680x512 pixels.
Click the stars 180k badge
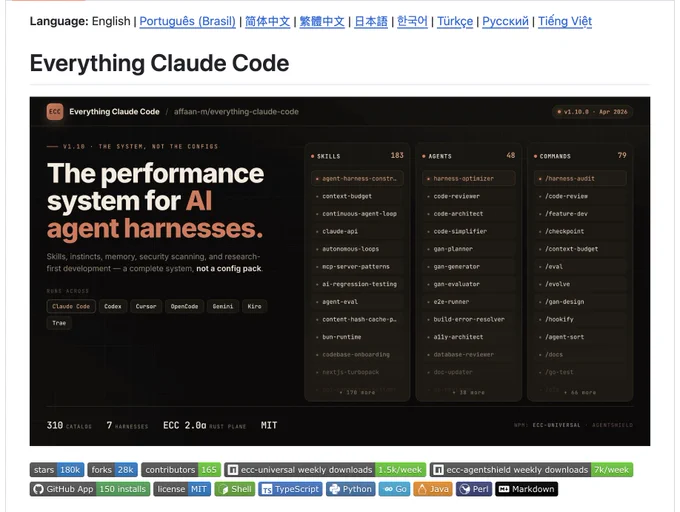tap(57, 470)
